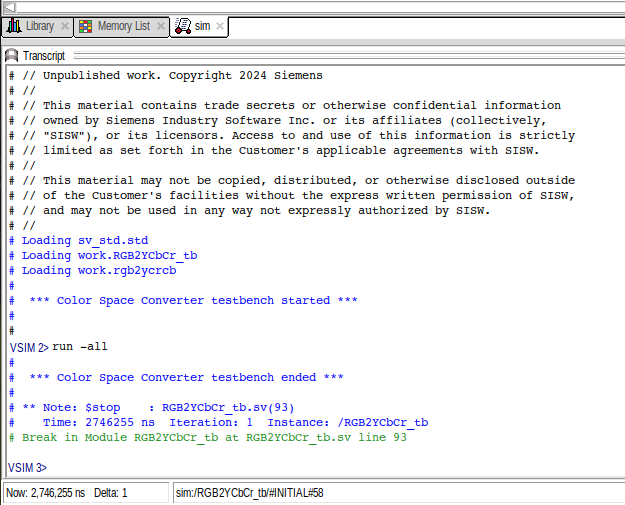Switch to the Library tab
The height and width of the screenshot is (505, 625).
(40, 26)
